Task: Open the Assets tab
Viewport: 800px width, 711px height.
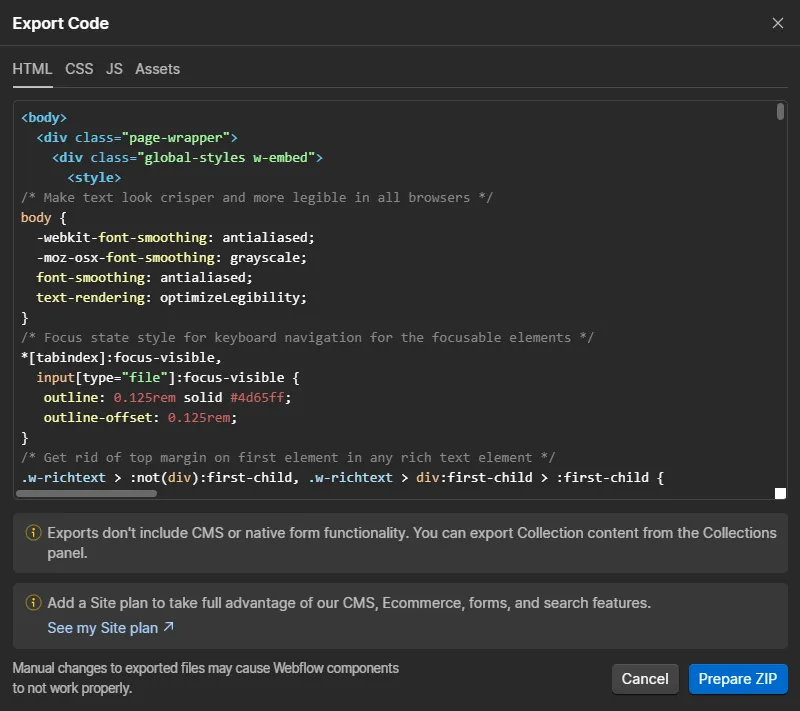Action: point(158,69)
